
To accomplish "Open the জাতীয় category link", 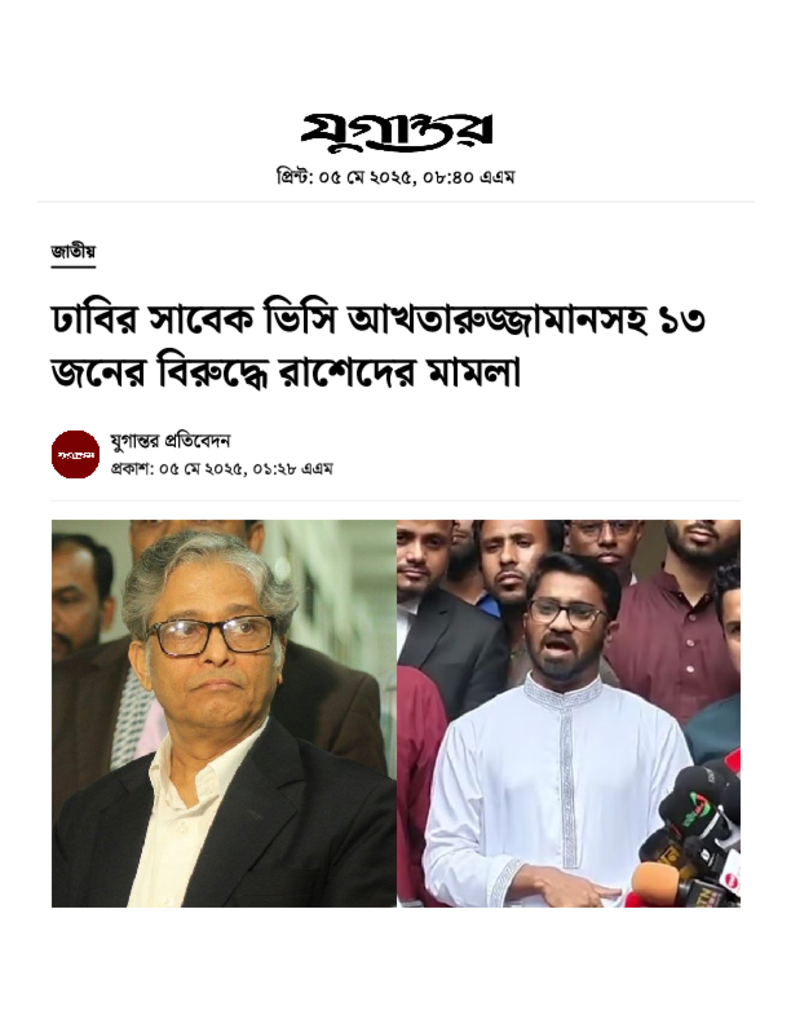I will coord(74,251).
